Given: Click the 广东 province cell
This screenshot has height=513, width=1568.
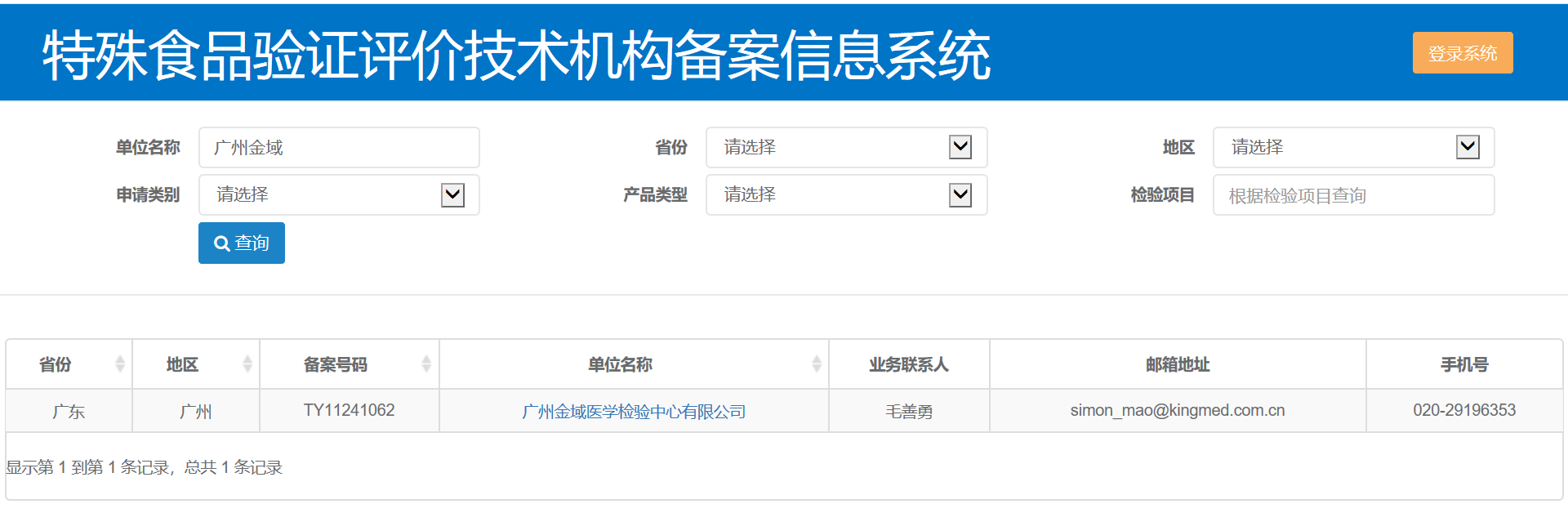Looking at the screenshot, I should tap(69, 411).
